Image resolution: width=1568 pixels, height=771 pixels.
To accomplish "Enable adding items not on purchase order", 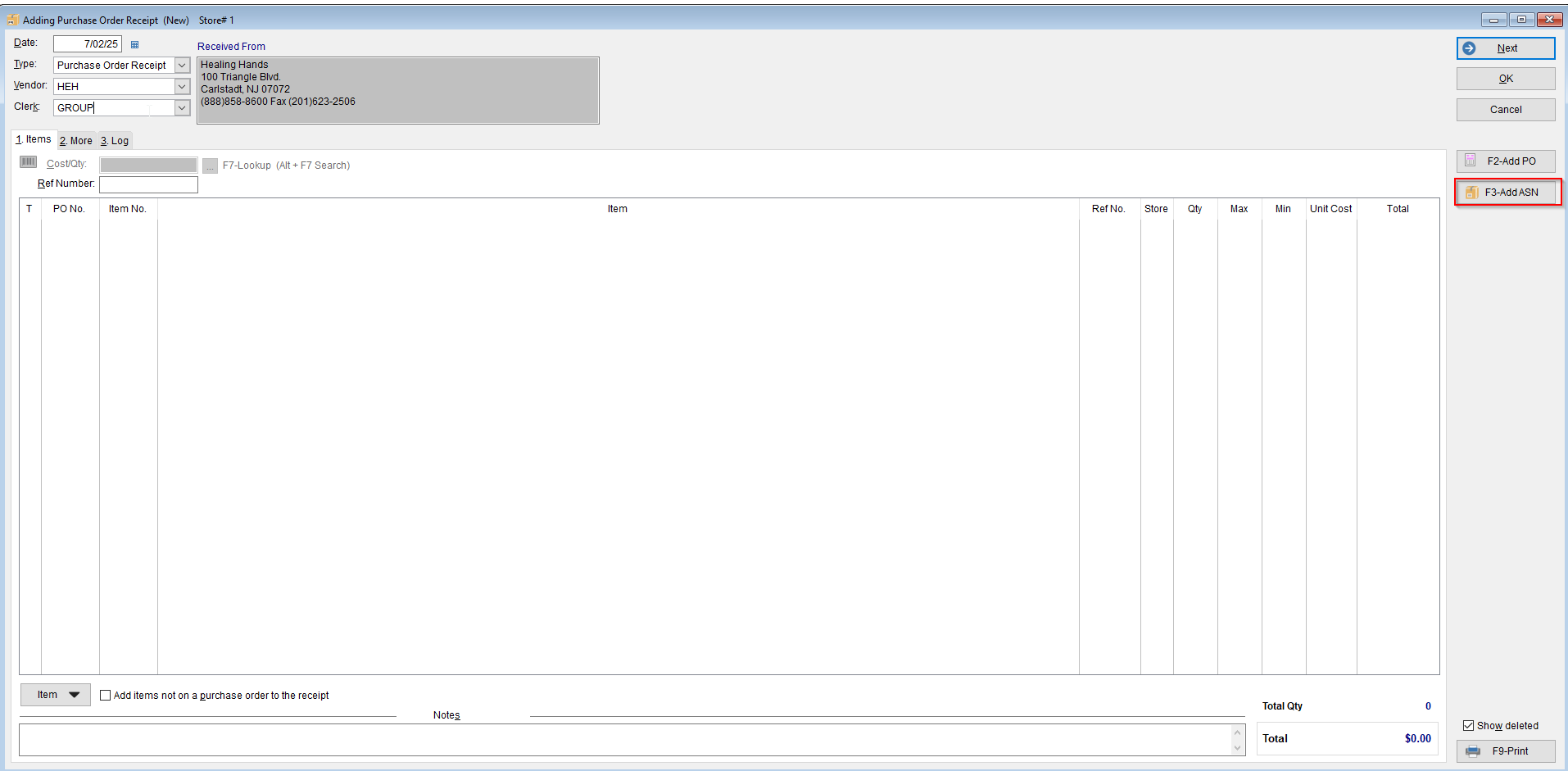I will (x=106, y=696).
